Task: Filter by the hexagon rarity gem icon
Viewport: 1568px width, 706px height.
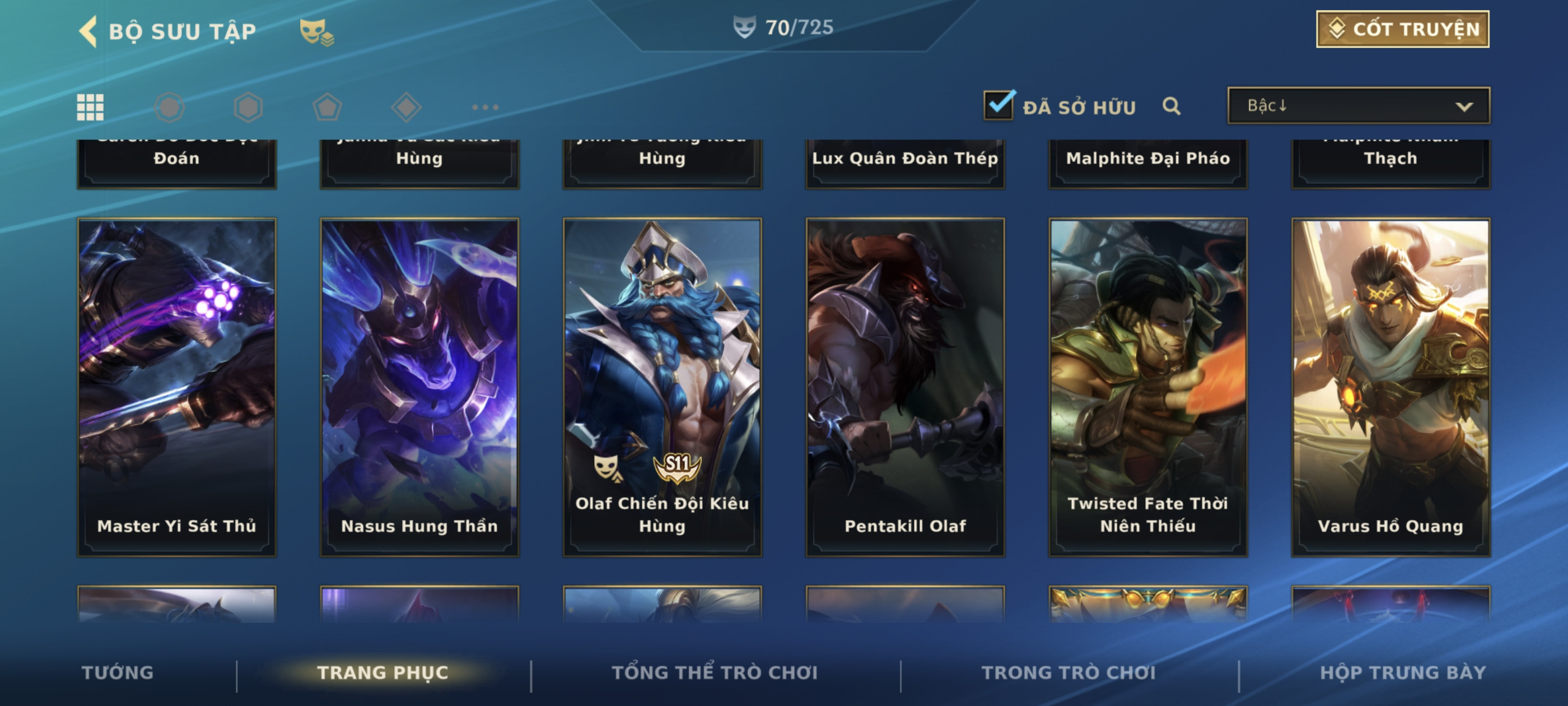Action: point(248,107)
